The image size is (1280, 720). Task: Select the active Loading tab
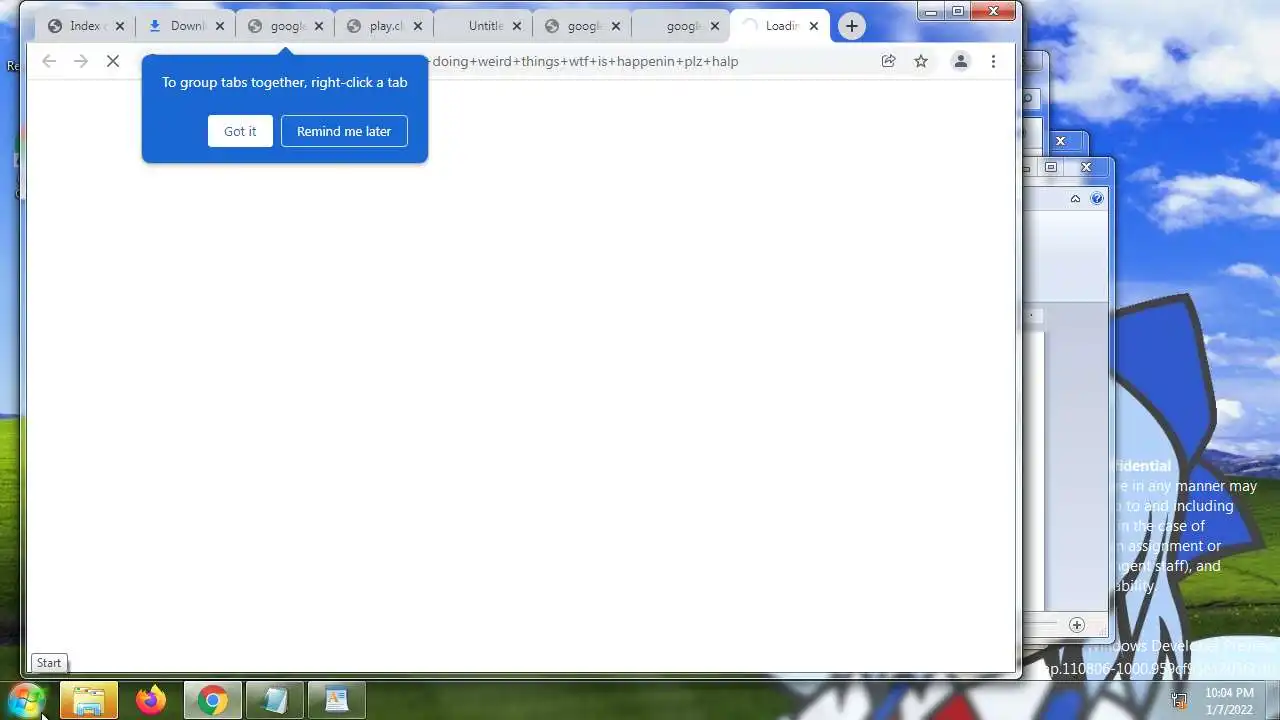coord(780,26)
